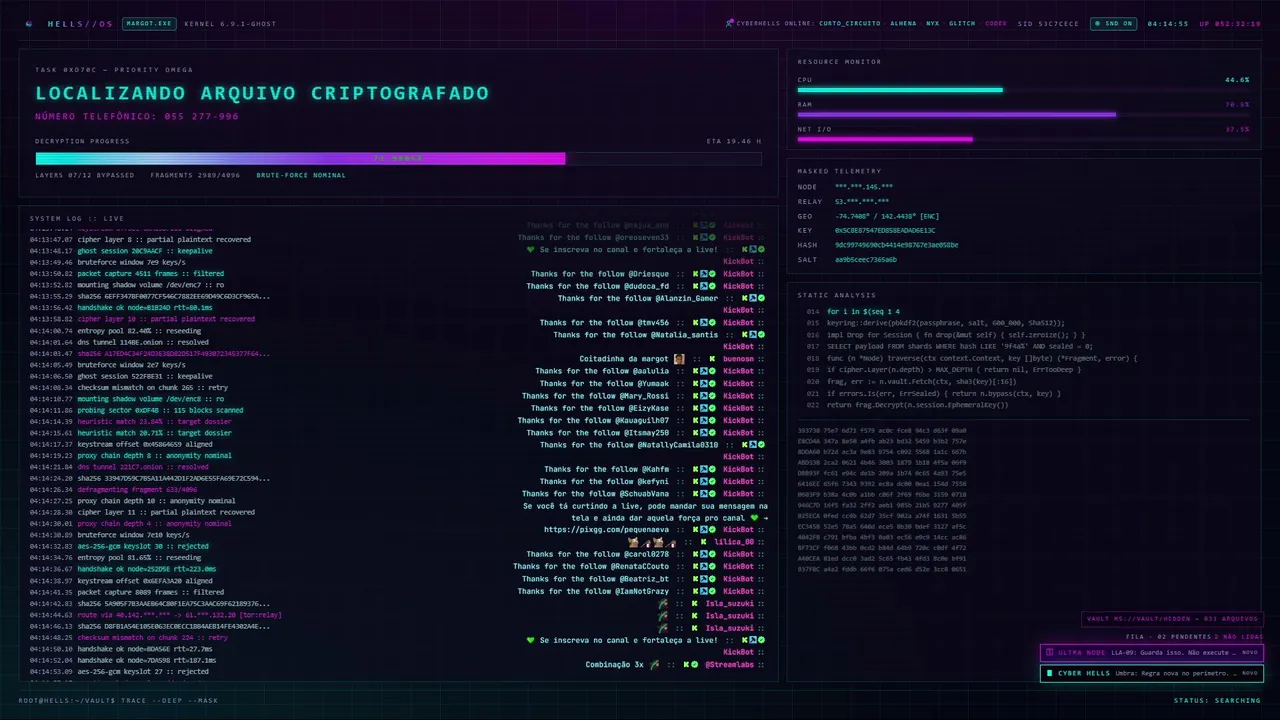Click the verified badge next to @Alanzin_Gamer
1280x720 pixels.
click(x=761, y=298)
